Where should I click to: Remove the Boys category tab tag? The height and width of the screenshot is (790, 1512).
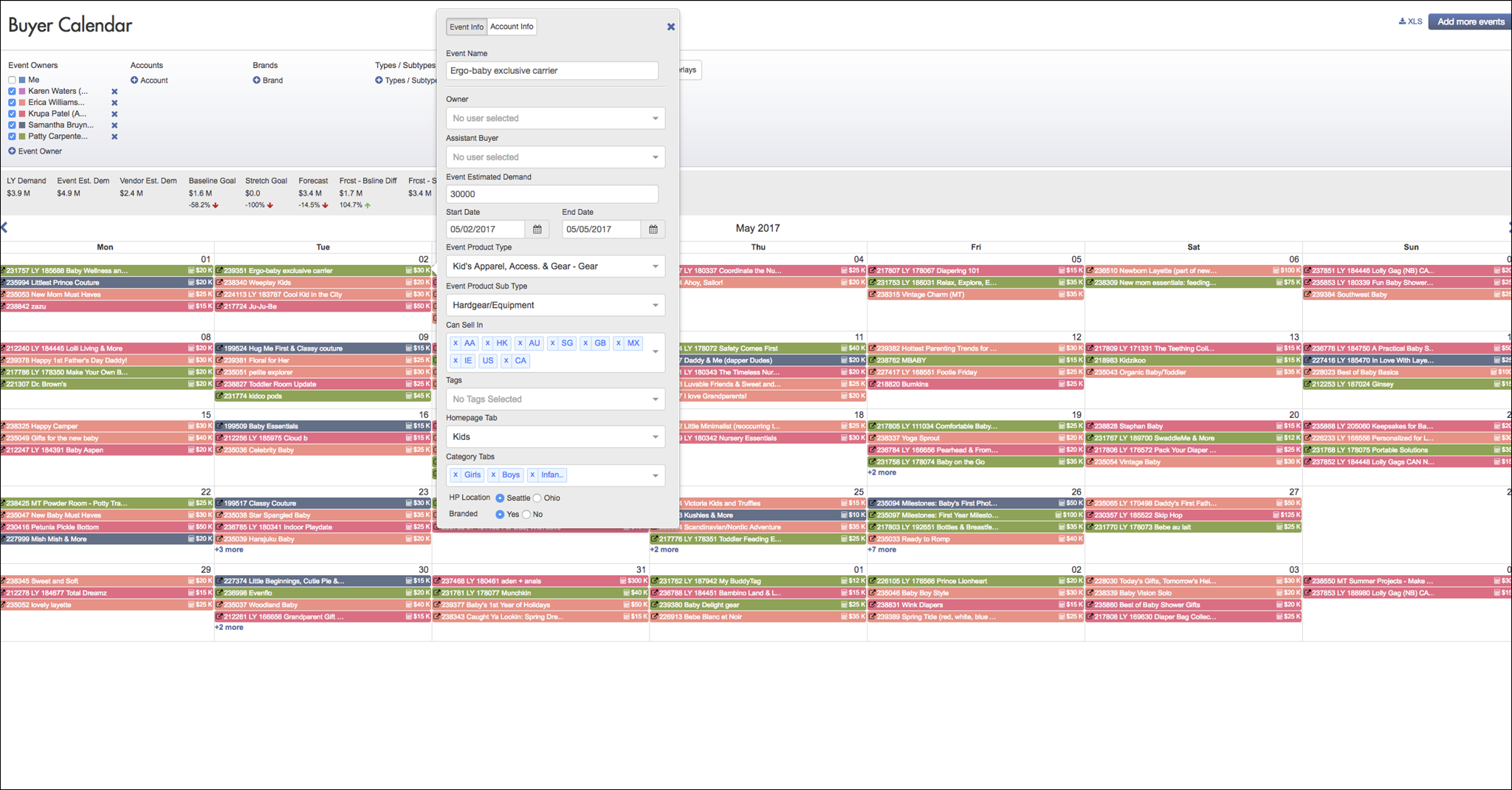coord(493,475)
